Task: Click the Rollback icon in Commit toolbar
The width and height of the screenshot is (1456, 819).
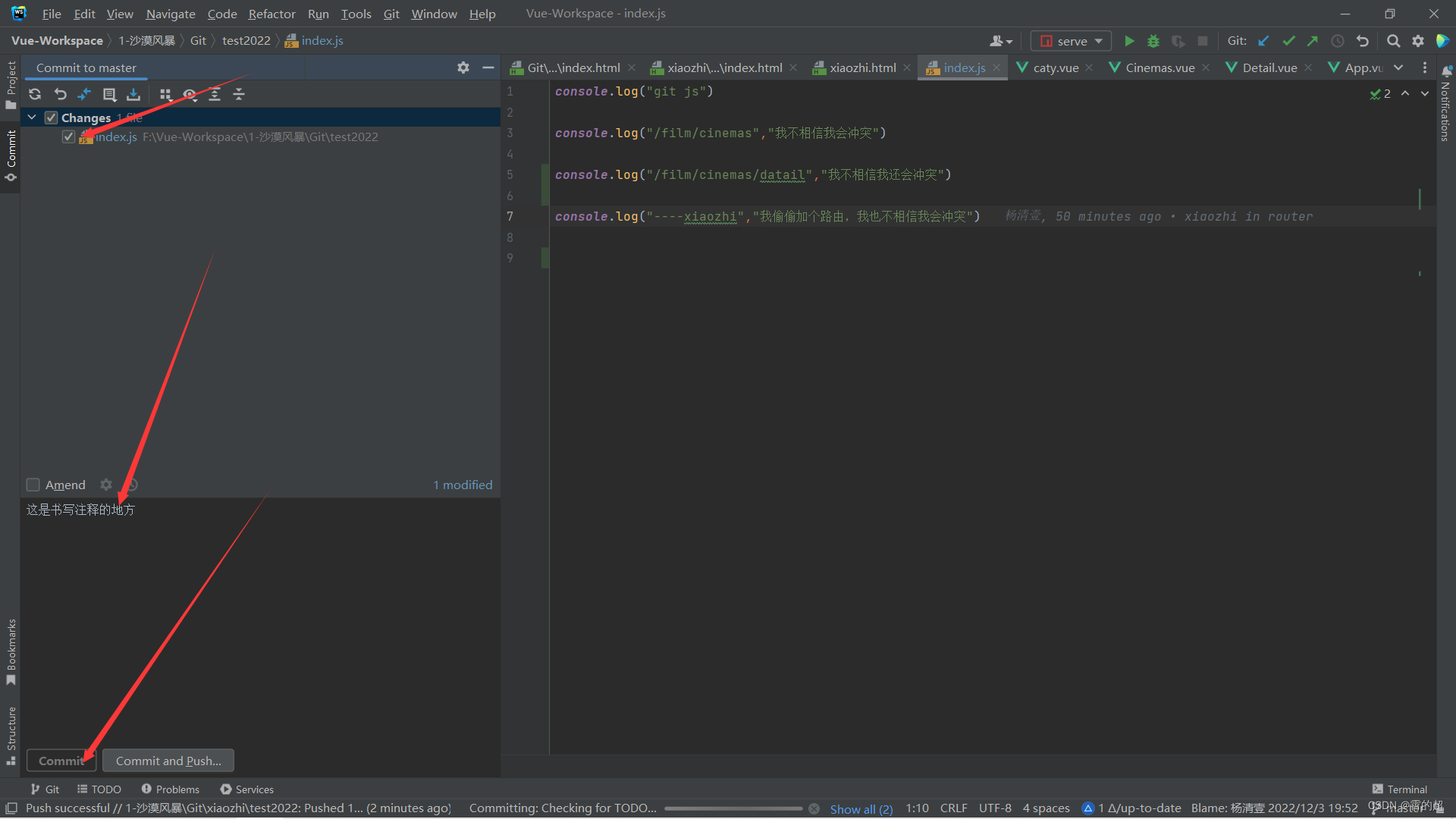Action: coord(60,94)
